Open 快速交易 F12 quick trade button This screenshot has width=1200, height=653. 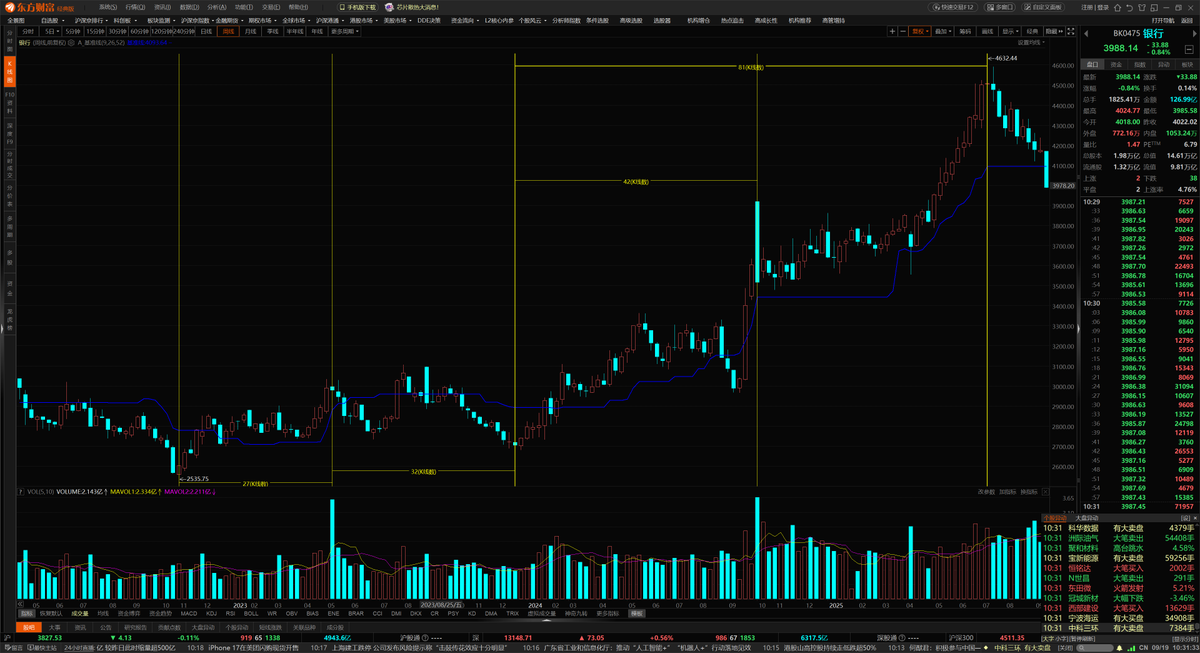point(953,7)
